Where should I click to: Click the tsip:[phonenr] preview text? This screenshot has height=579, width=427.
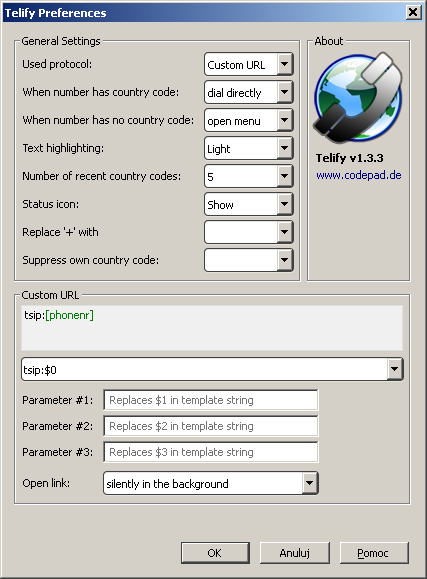coord(59,315)
